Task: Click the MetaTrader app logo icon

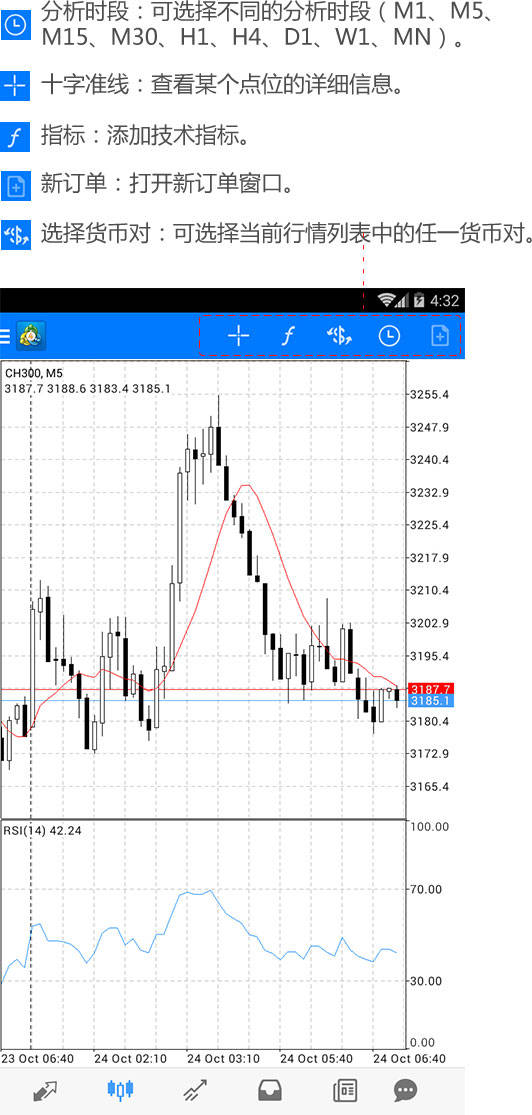Action: click(x=31, y=336)
